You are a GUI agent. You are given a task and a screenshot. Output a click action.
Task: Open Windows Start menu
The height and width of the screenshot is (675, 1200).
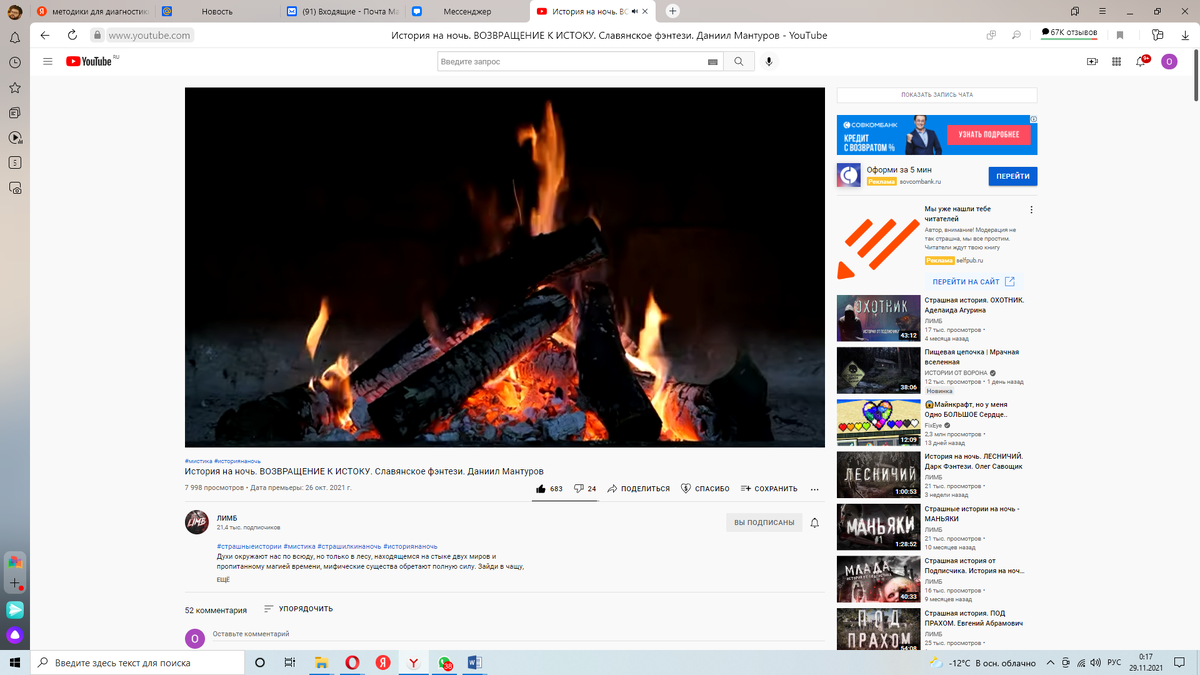click(x=15, y=662)
